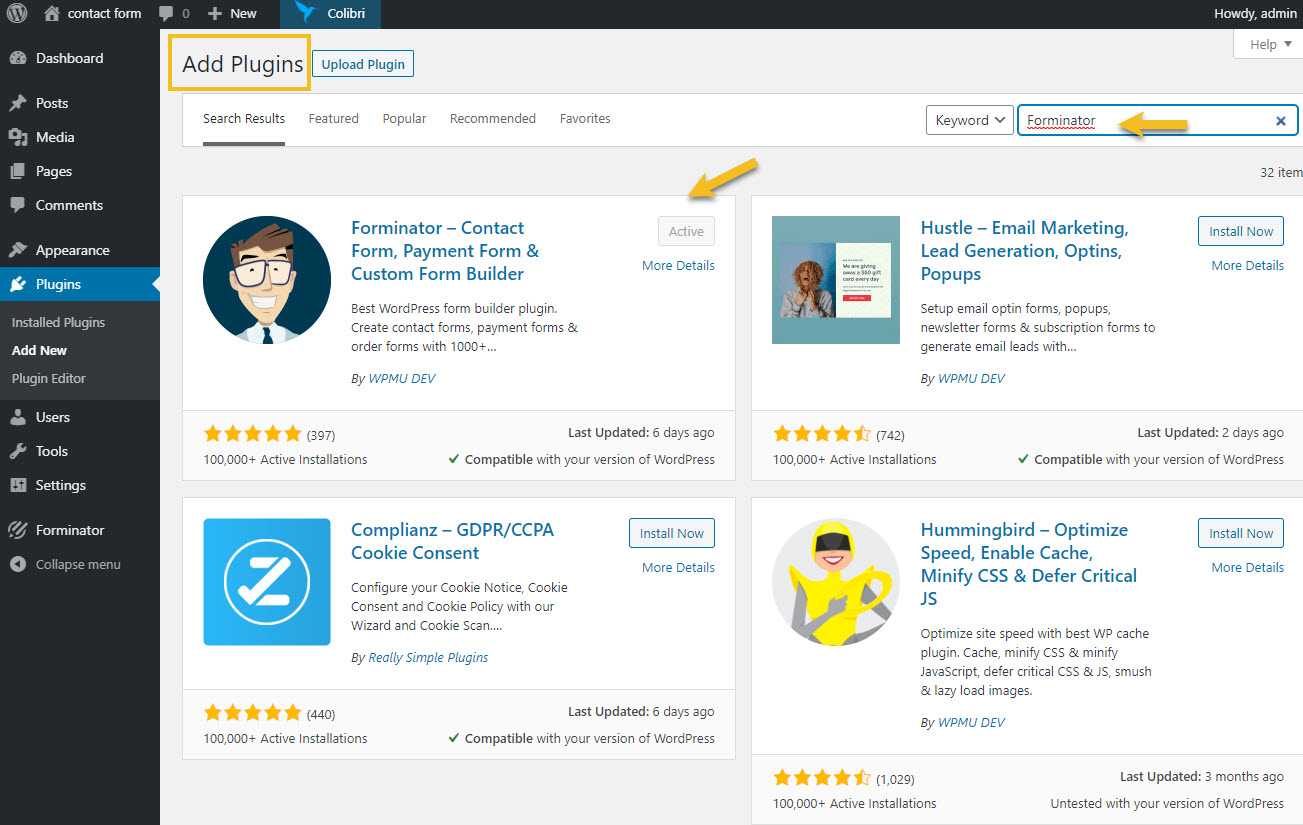Click WPMU DEV author link under Hummingbird
This screenshot has width=1303, height=825.
[x=971, y=723]
